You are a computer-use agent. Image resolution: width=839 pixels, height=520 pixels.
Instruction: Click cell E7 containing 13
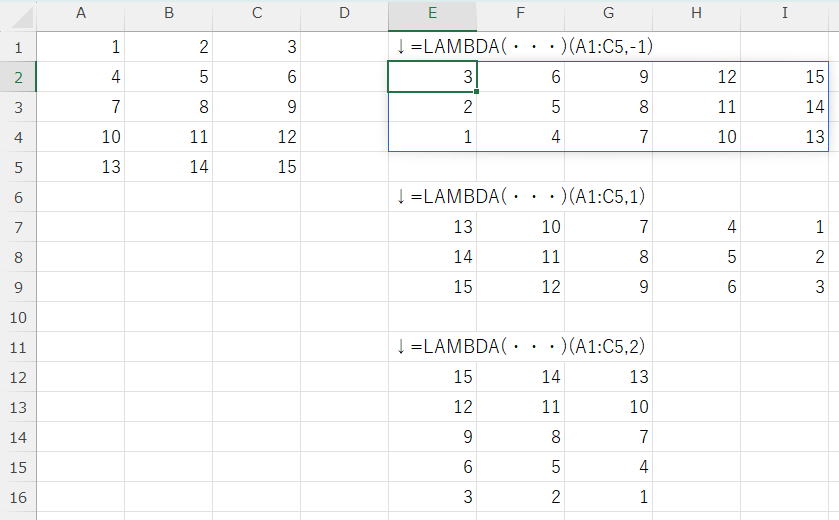432,227
